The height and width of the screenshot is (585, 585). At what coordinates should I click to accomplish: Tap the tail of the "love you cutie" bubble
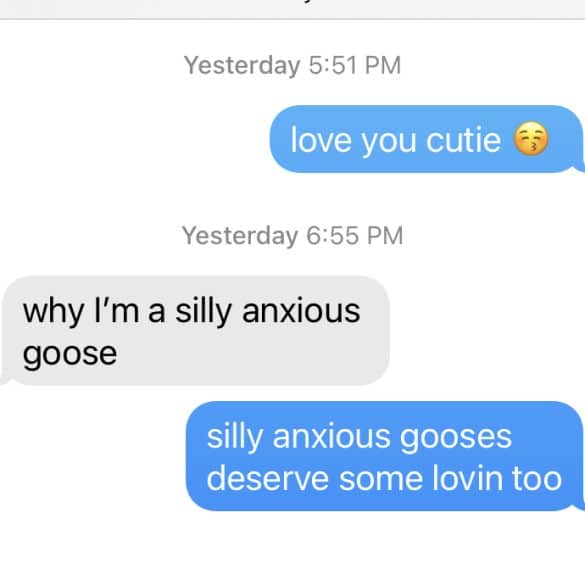click(579, 166)
